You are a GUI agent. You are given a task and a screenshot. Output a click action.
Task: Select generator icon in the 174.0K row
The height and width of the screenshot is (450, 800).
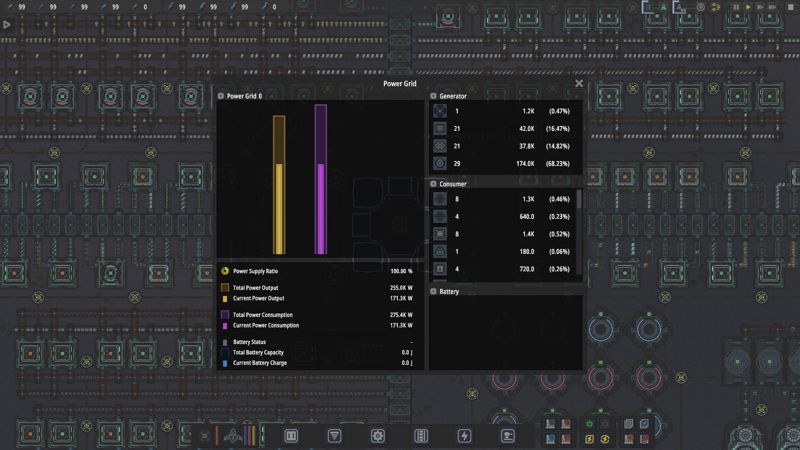pyautogui.click(x=440, y=163)
